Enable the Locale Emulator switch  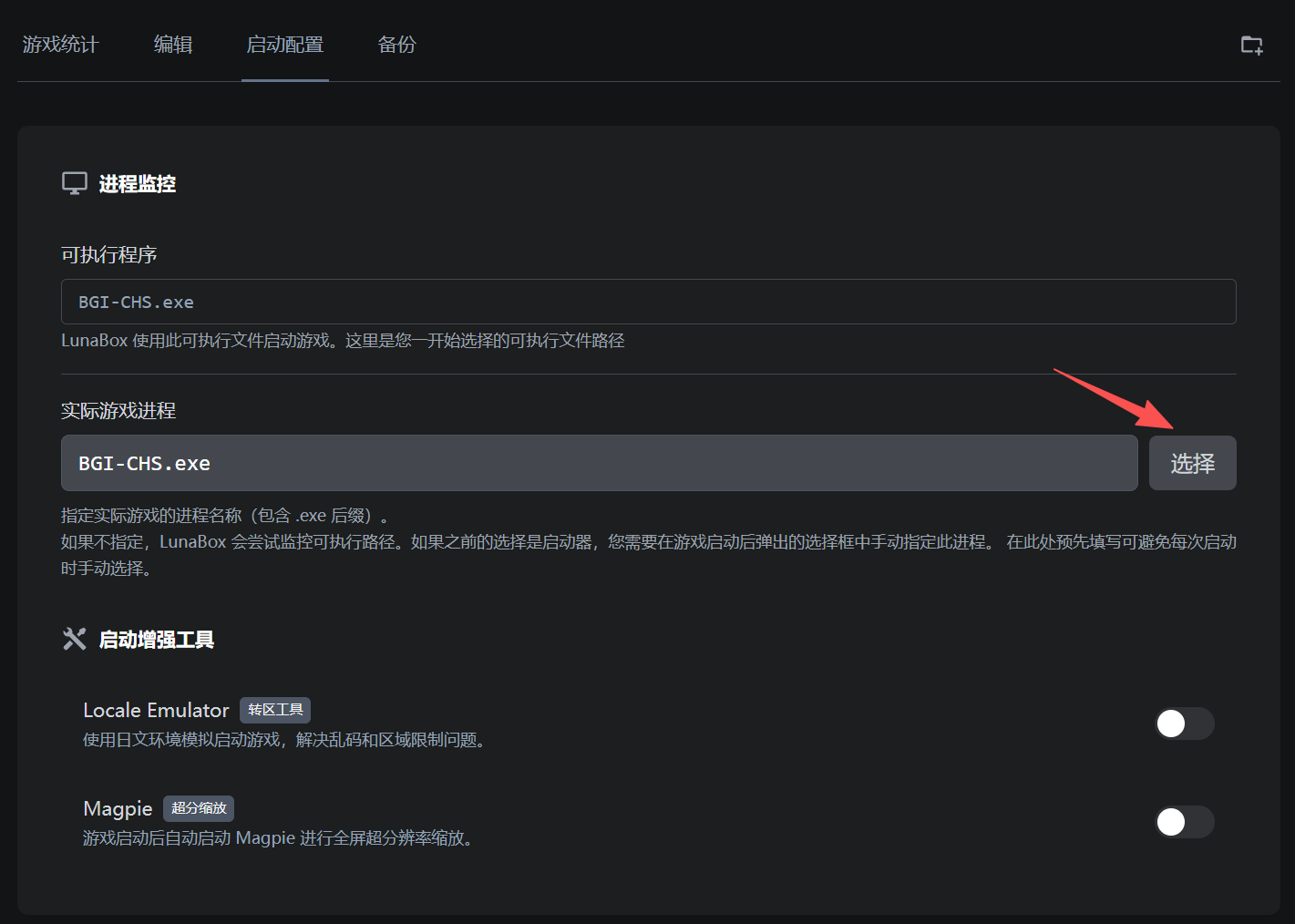coord(1184,724)
